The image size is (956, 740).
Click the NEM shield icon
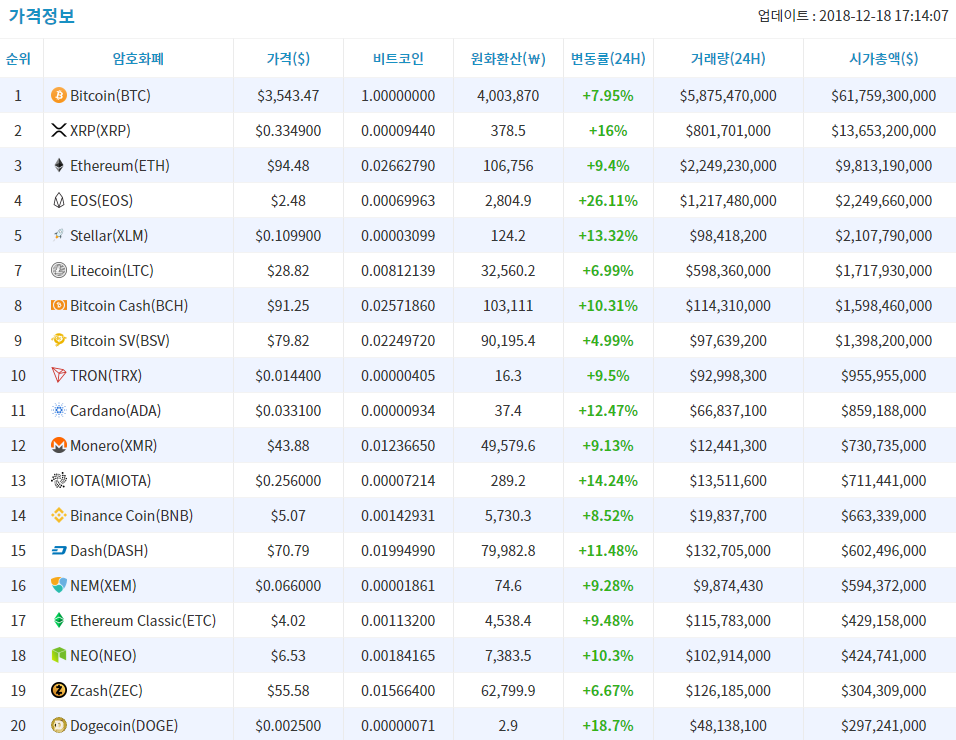pos(59,585)
